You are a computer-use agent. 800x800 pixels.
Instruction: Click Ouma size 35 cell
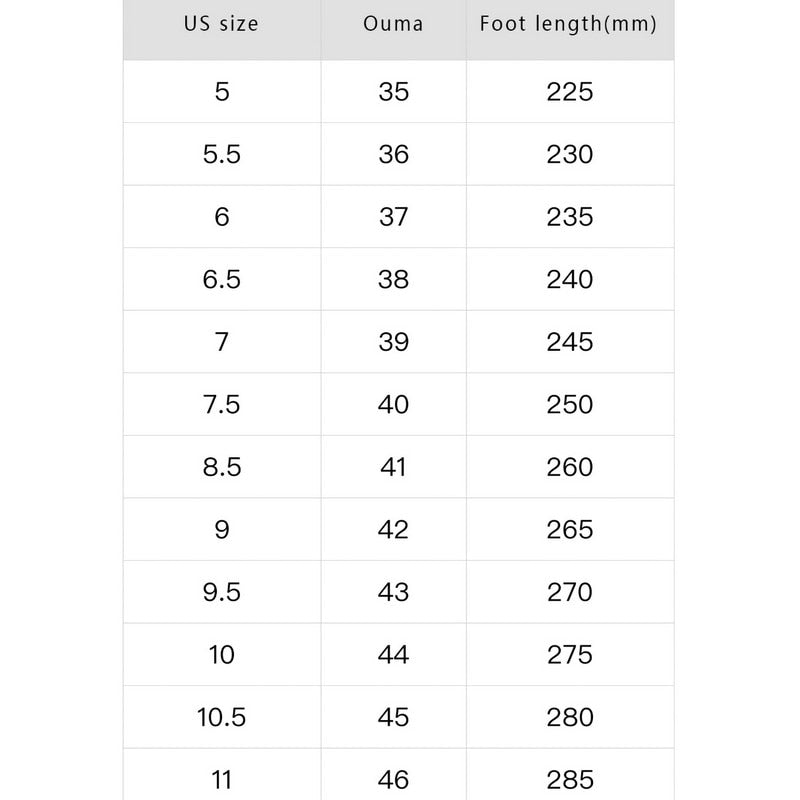(x=393, y=92)
